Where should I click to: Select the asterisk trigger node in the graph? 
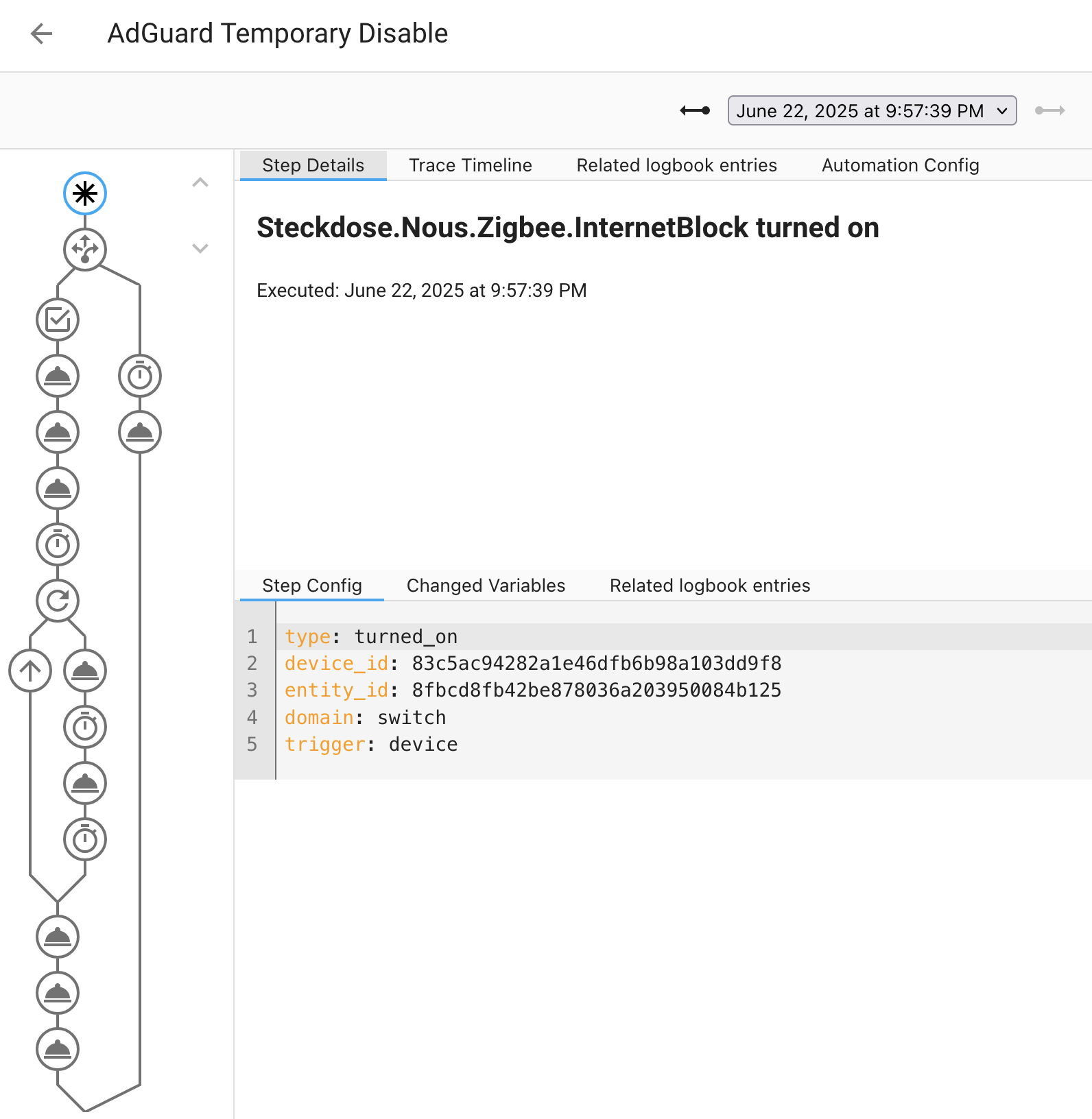tap(85, 193)
